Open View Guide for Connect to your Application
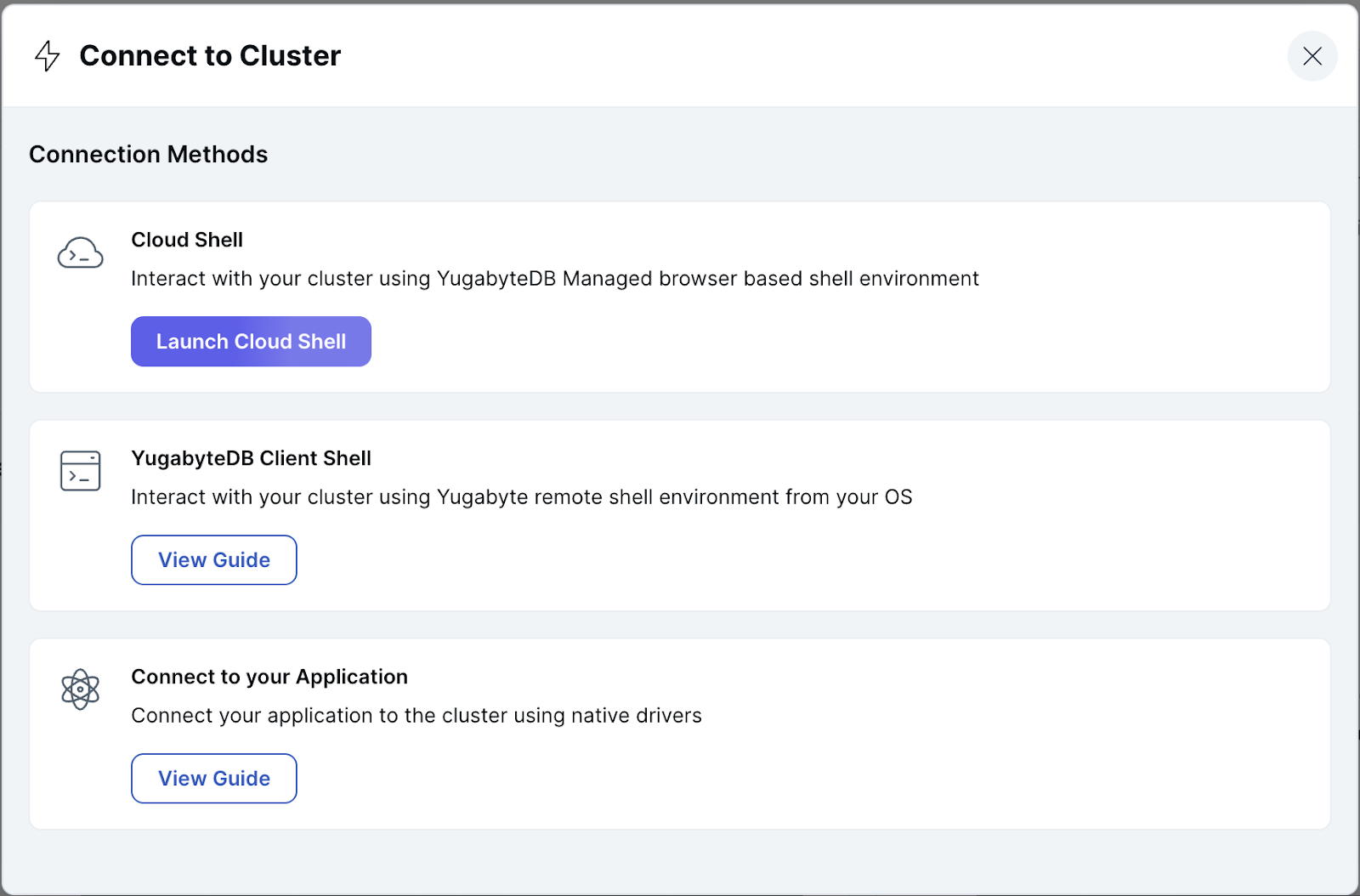The width and height of the screenshot is (1360, 896). click(x=214, y=779)
